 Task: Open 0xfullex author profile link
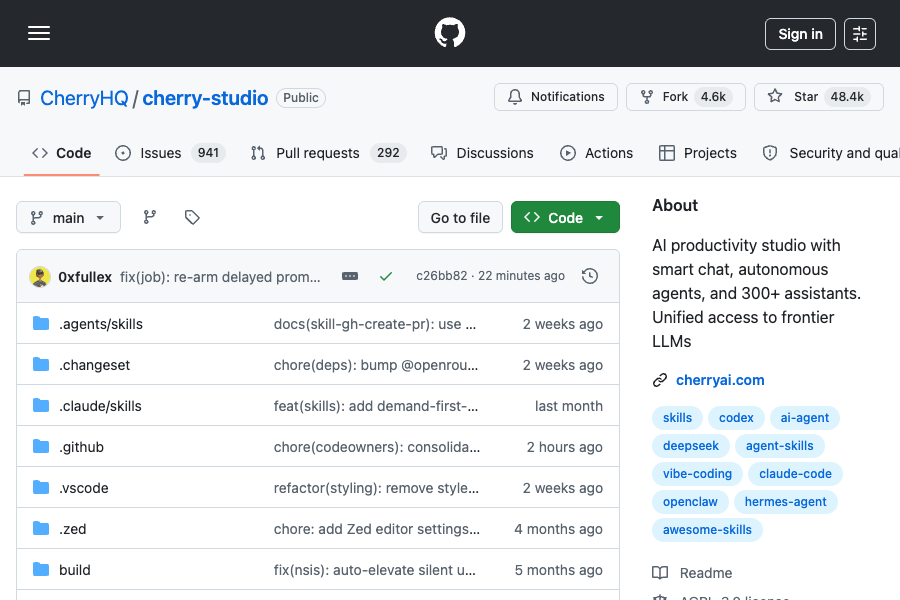[x=85, y=277]
